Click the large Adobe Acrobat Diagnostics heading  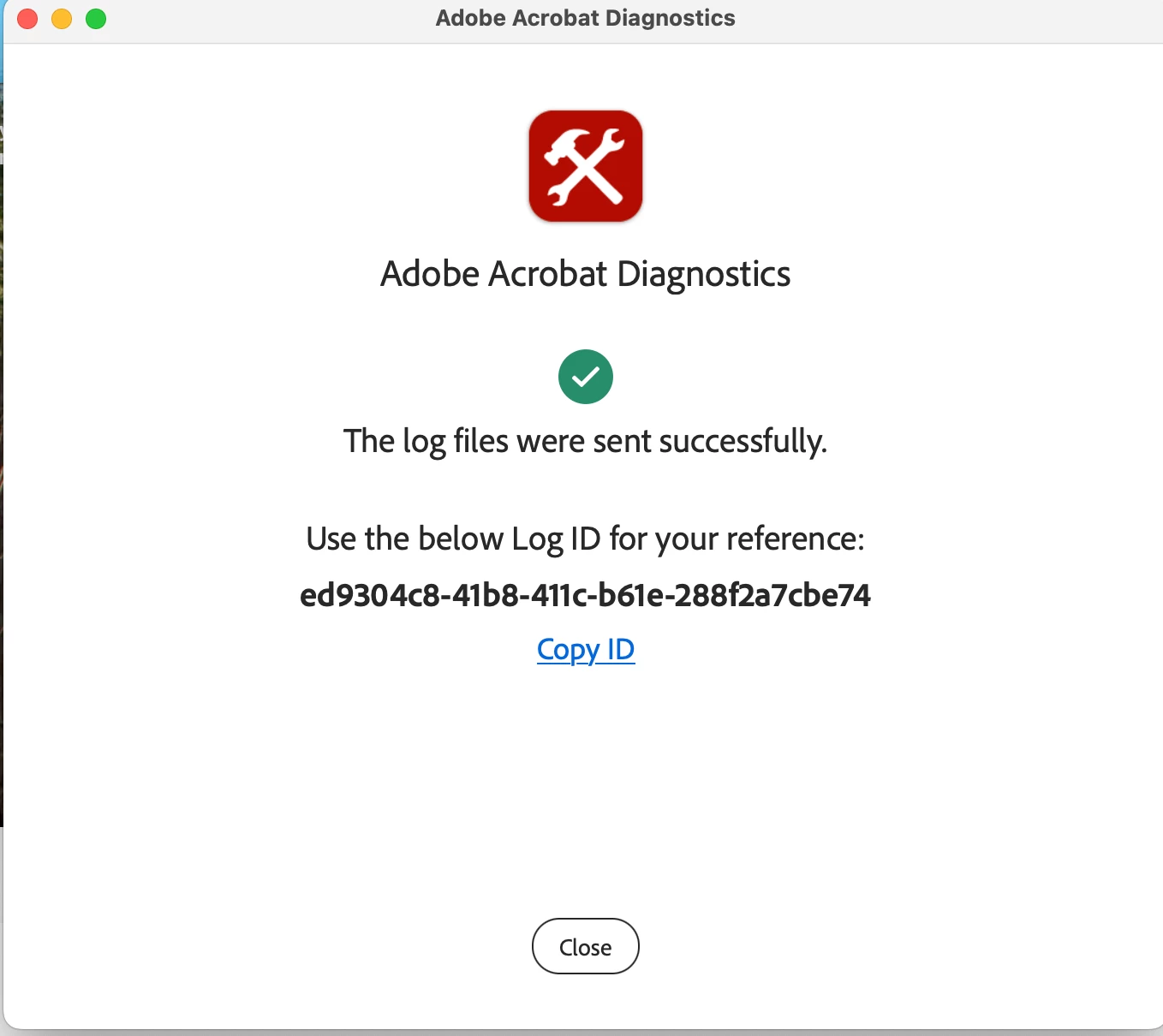[586, 274]
